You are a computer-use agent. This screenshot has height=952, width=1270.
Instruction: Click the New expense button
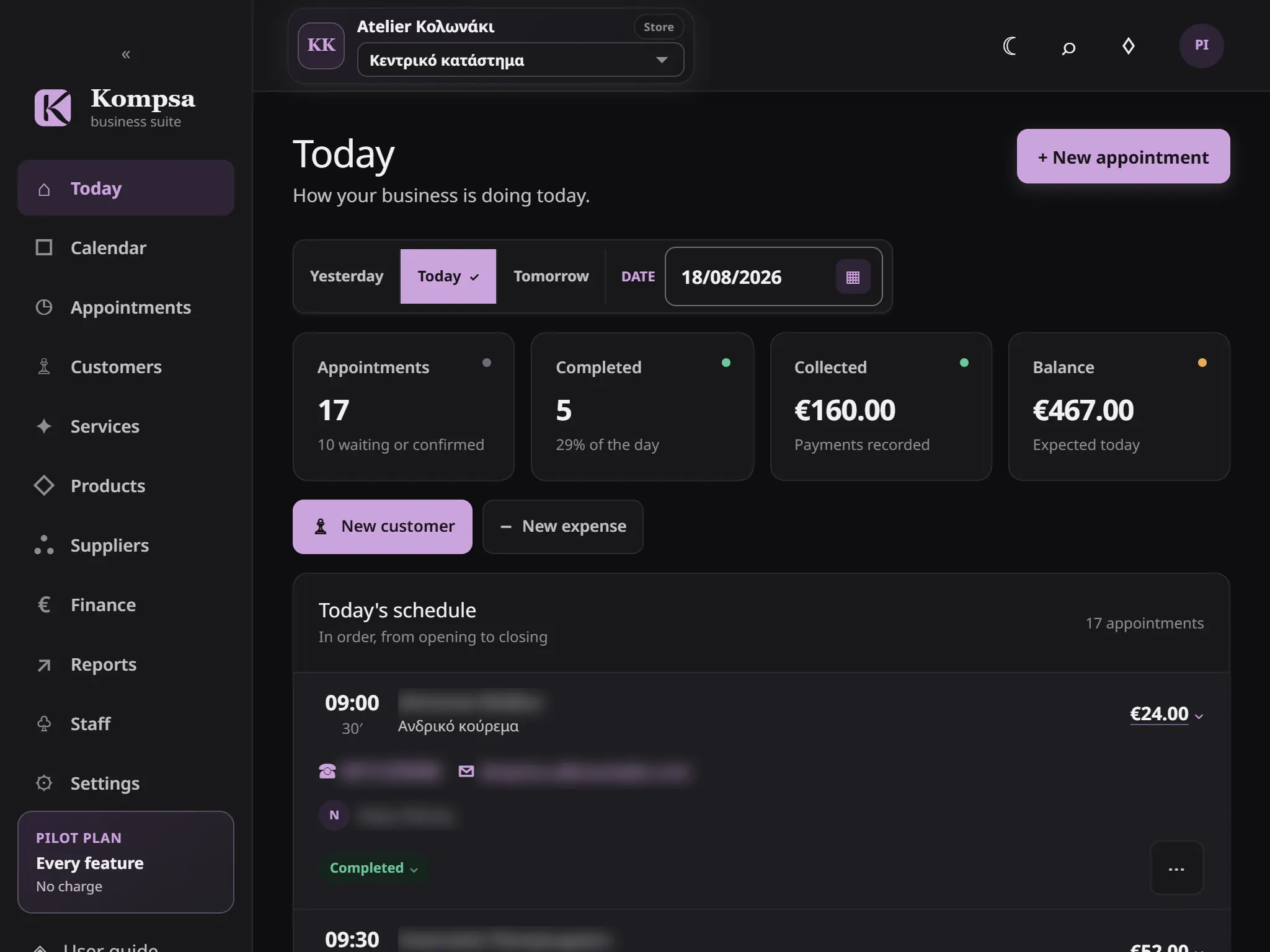(x=563, y=527)
